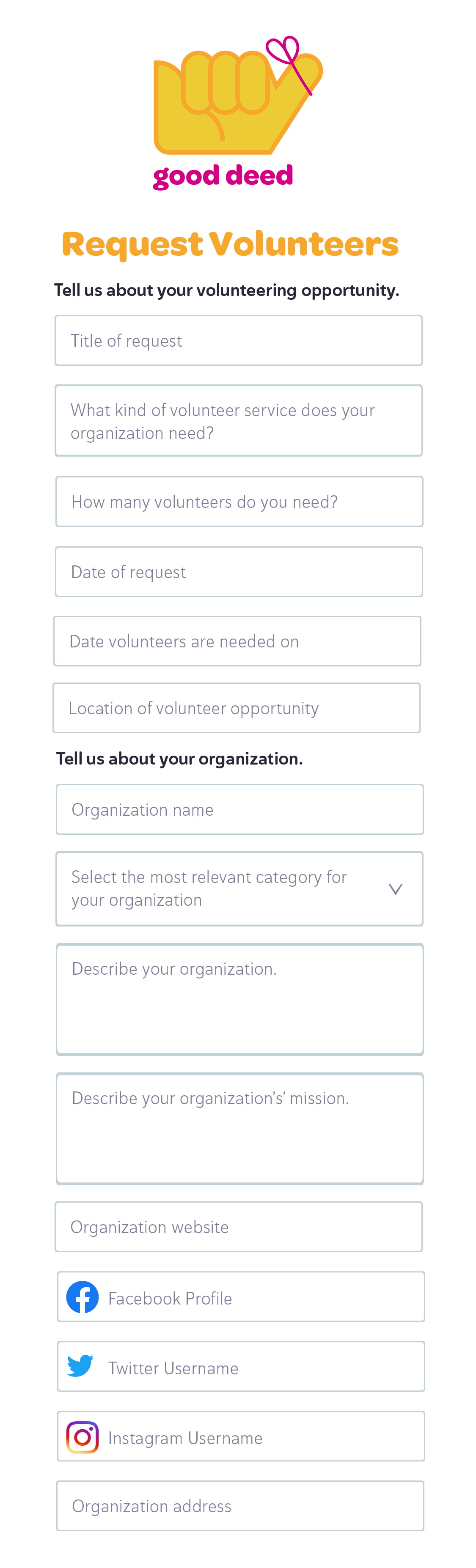The width and height of the screenshot is (476, 1568).
Task: Click the Facebook Profile field
Action: [x=241, y=1297]
